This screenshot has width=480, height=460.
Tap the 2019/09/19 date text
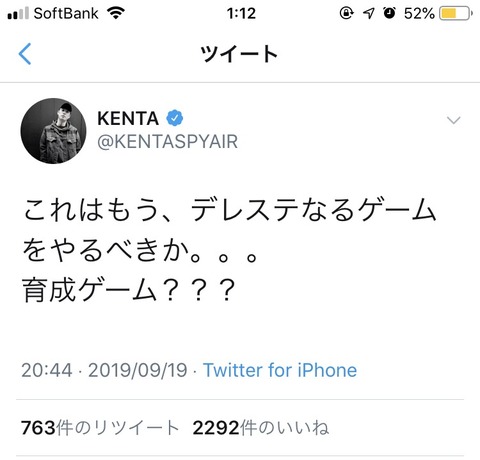pyautogui.click(x=138, y=370)
